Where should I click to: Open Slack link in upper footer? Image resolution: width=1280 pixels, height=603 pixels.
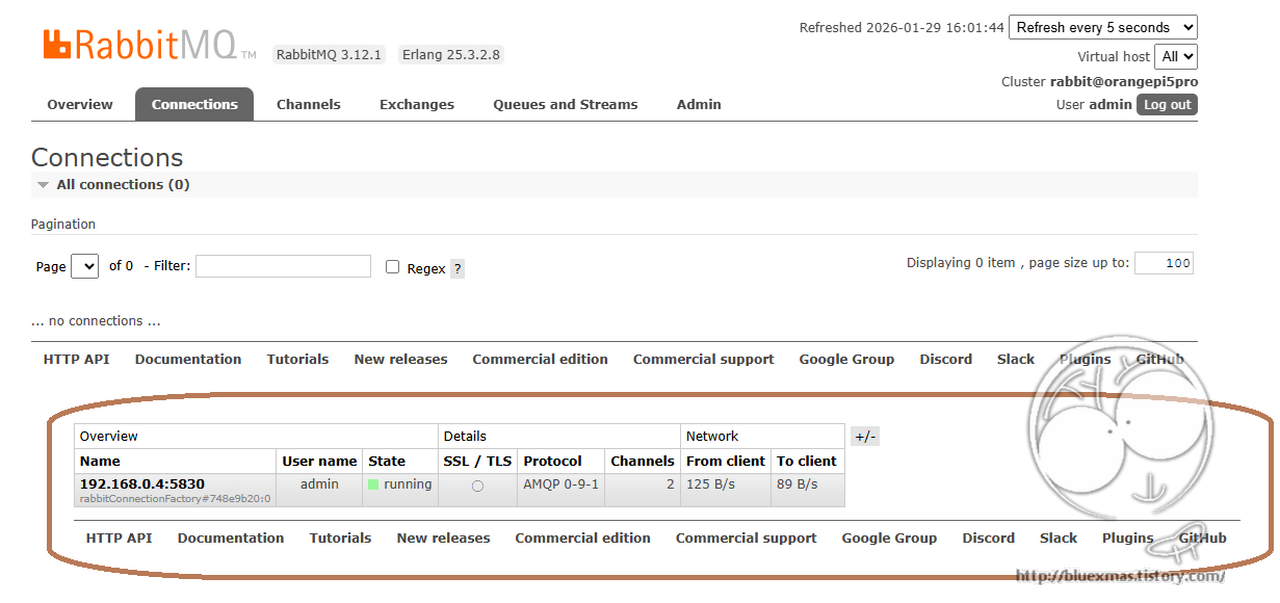(x=1016, y=359)
